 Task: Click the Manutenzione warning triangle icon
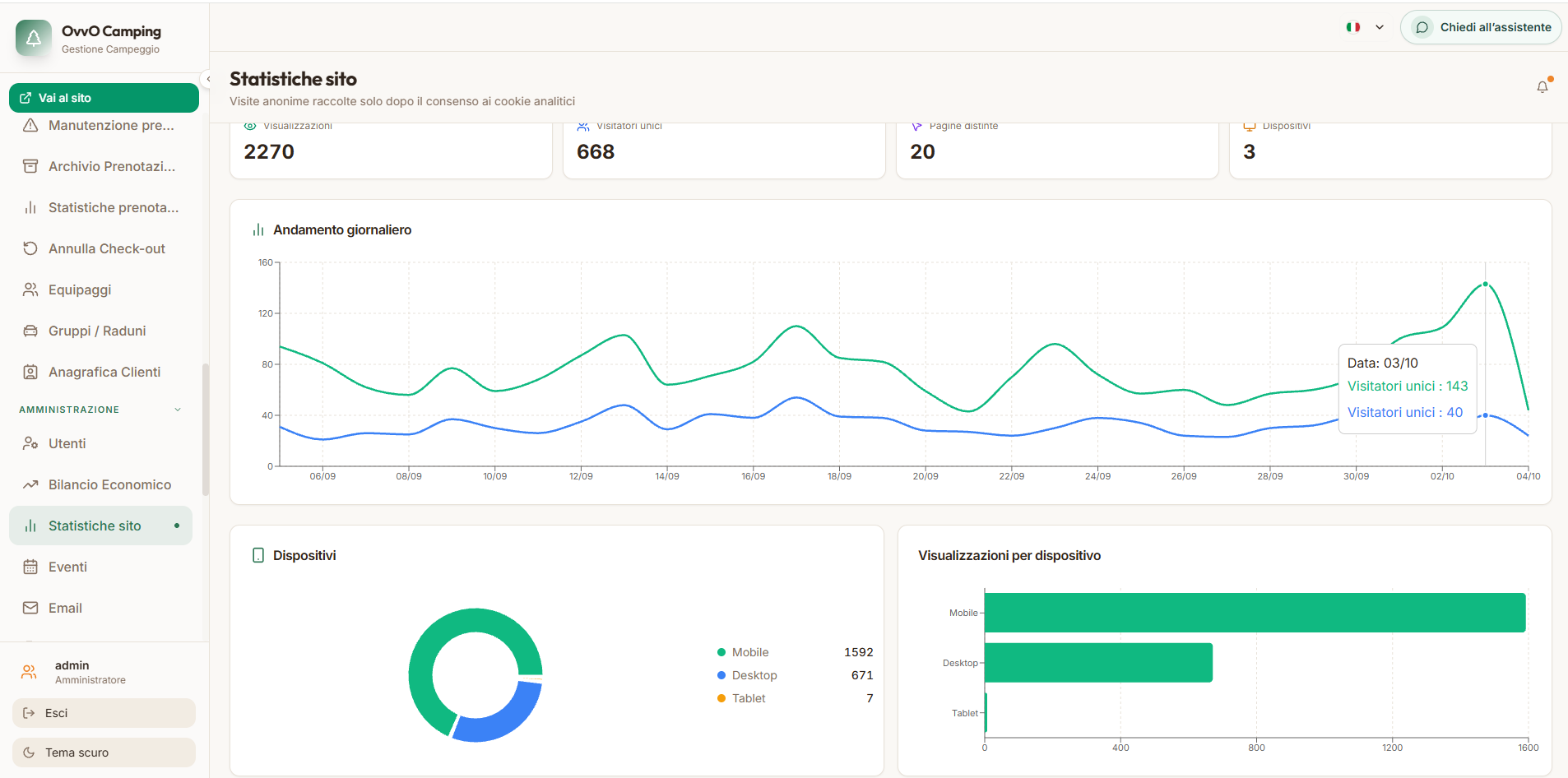pos(30,125)
